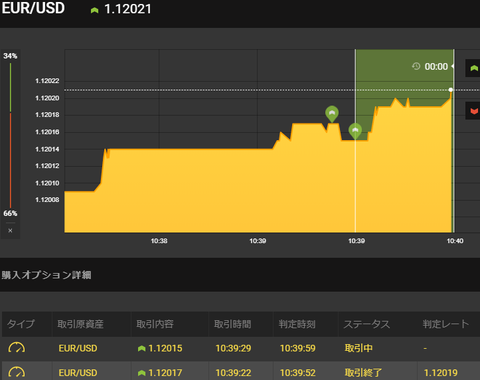Click the countdown clock icon beside 00:00
The image size is (480, 380).
point(416,66)
